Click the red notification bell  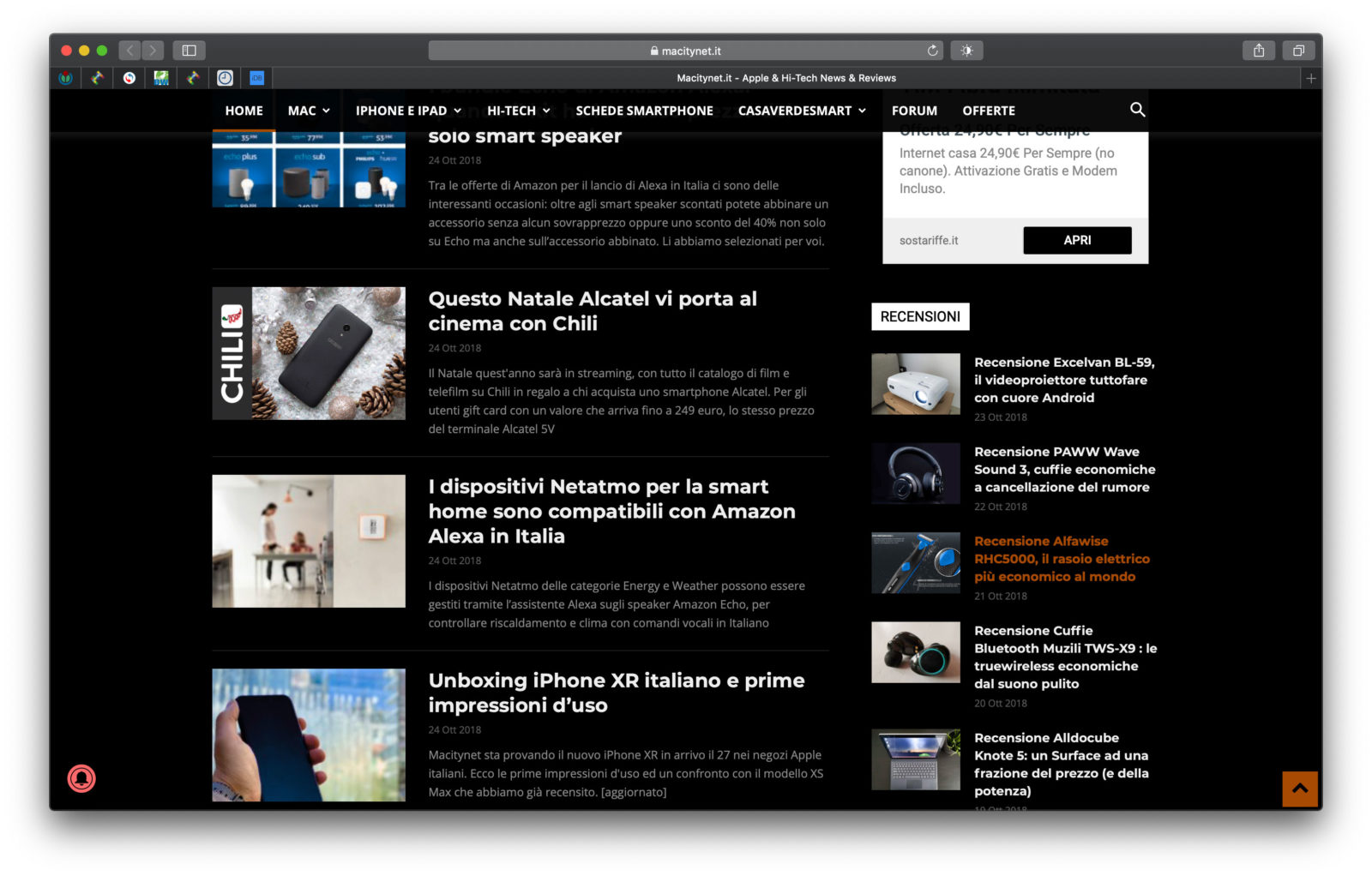coord(81,778)
